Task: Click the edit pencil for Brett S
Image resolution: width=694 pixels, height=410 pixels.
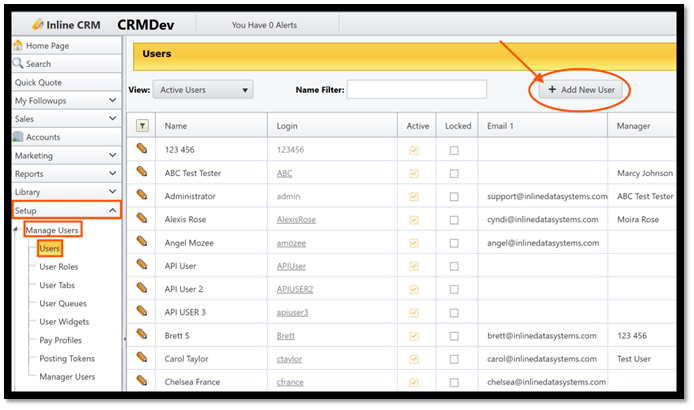Action: (x=142, y=334)
